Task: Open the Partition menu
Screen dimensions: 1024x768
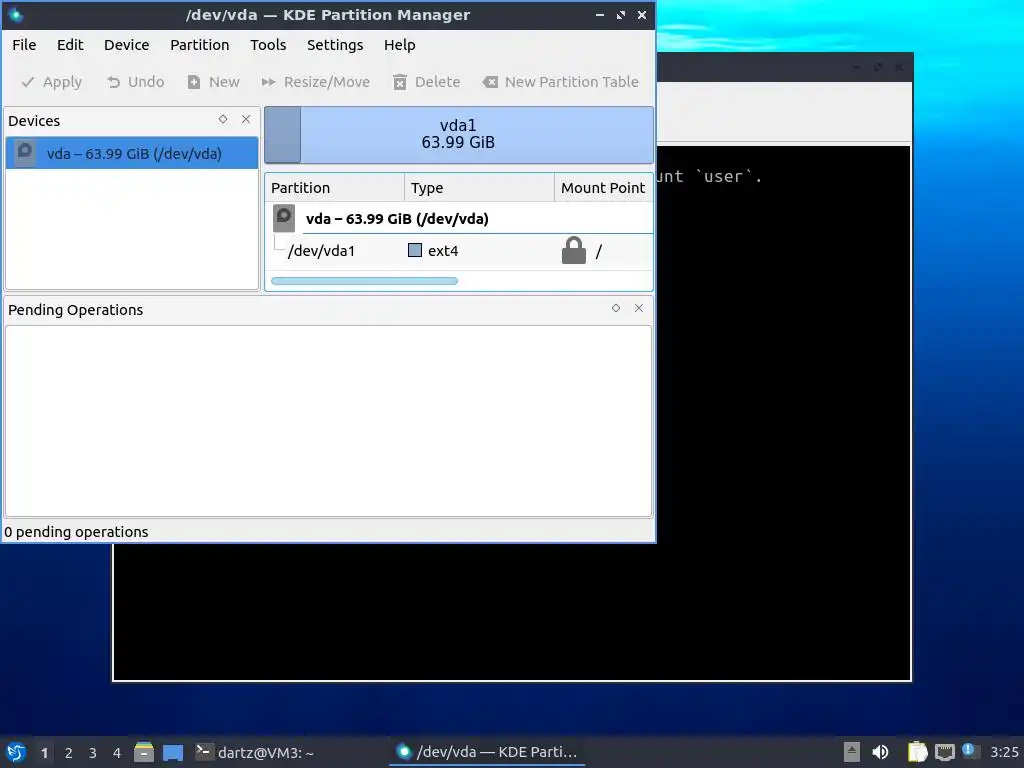Action: coord(200,45)
